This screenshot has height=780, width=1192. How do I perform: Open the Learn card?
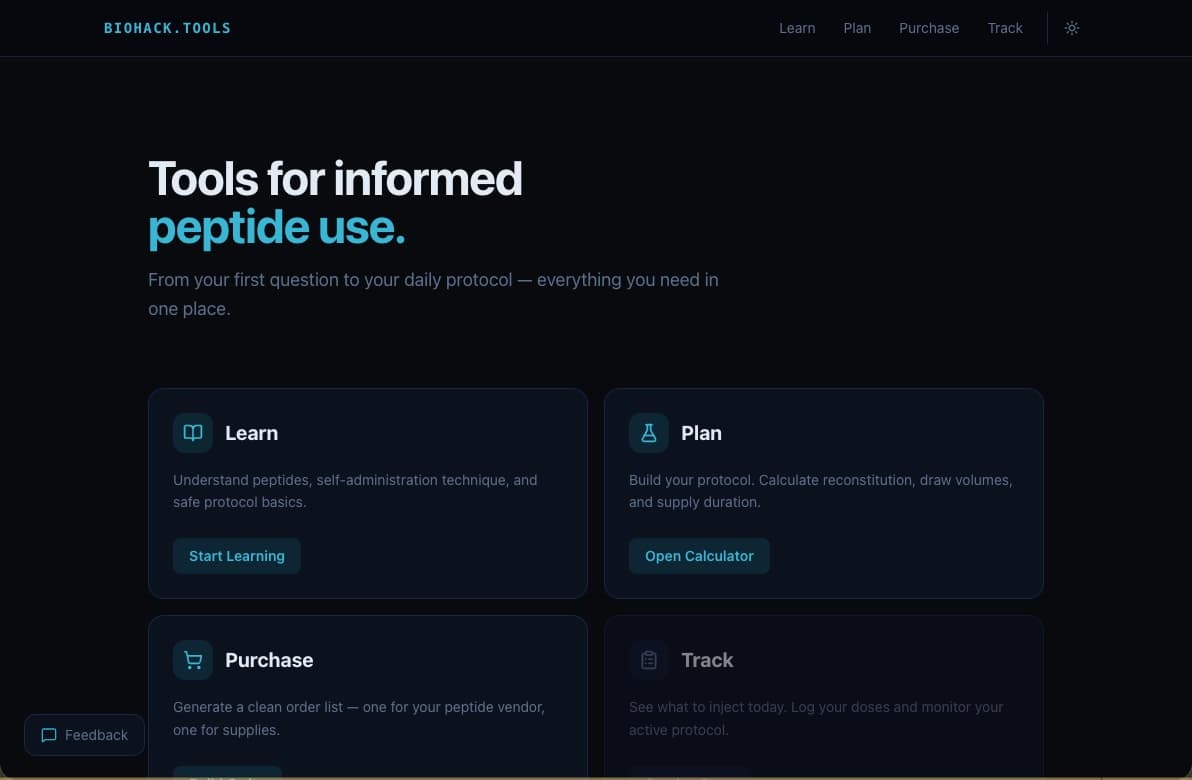[x=367, y=493]
